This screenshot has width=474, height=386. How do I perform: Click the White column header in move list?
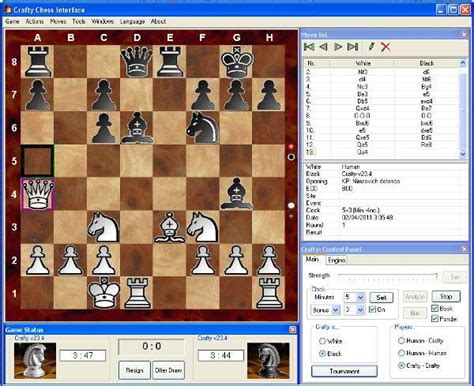(x=362, y=63)
